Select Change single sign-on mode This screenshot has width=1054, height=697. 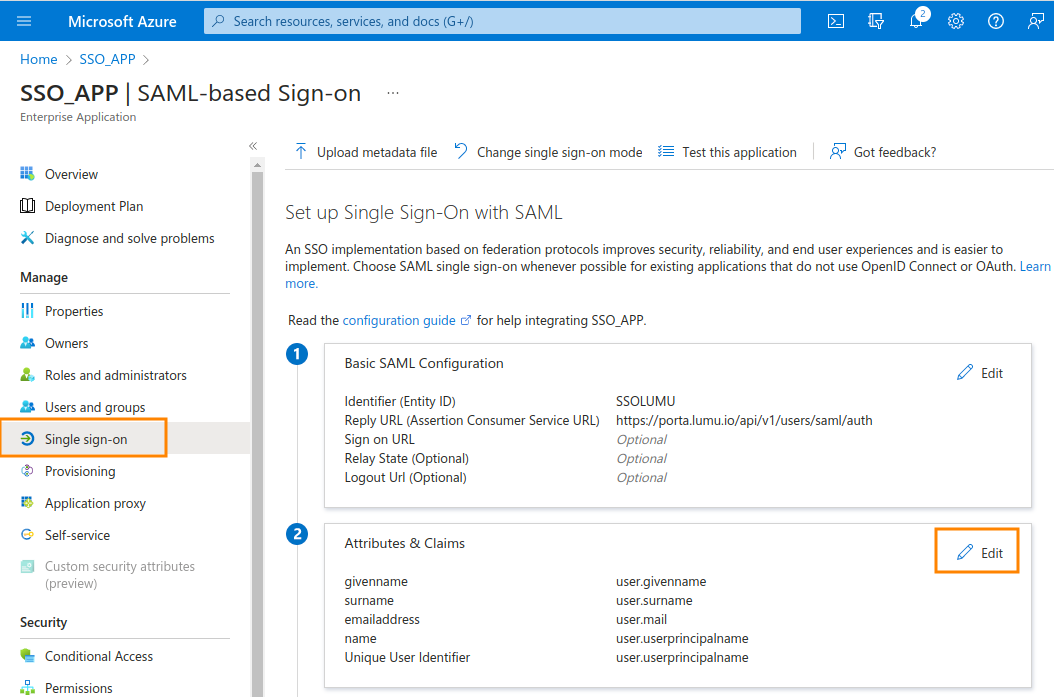point(548,152)
